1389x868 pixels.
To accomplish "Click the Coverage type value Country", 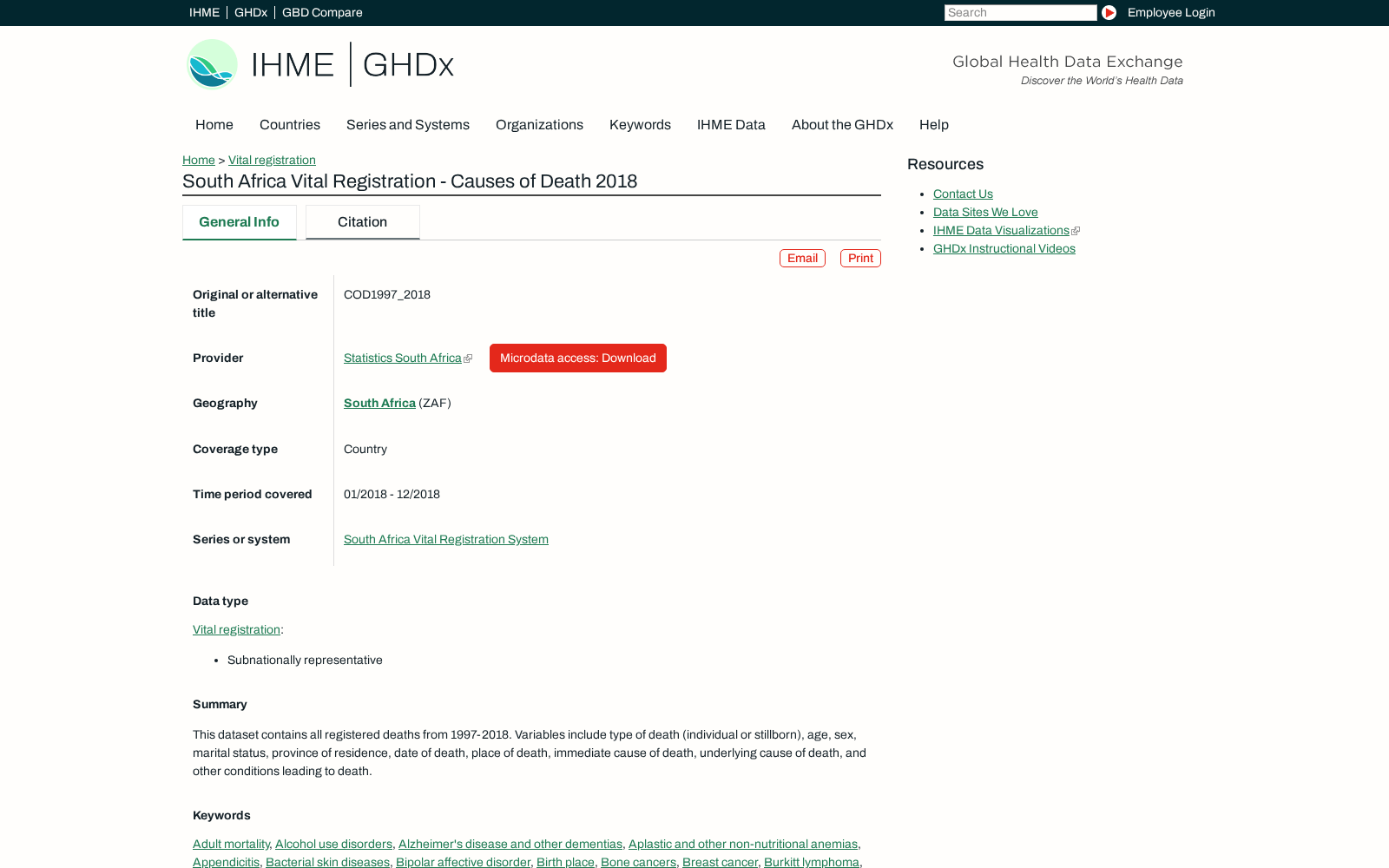I will coord(365,449).
